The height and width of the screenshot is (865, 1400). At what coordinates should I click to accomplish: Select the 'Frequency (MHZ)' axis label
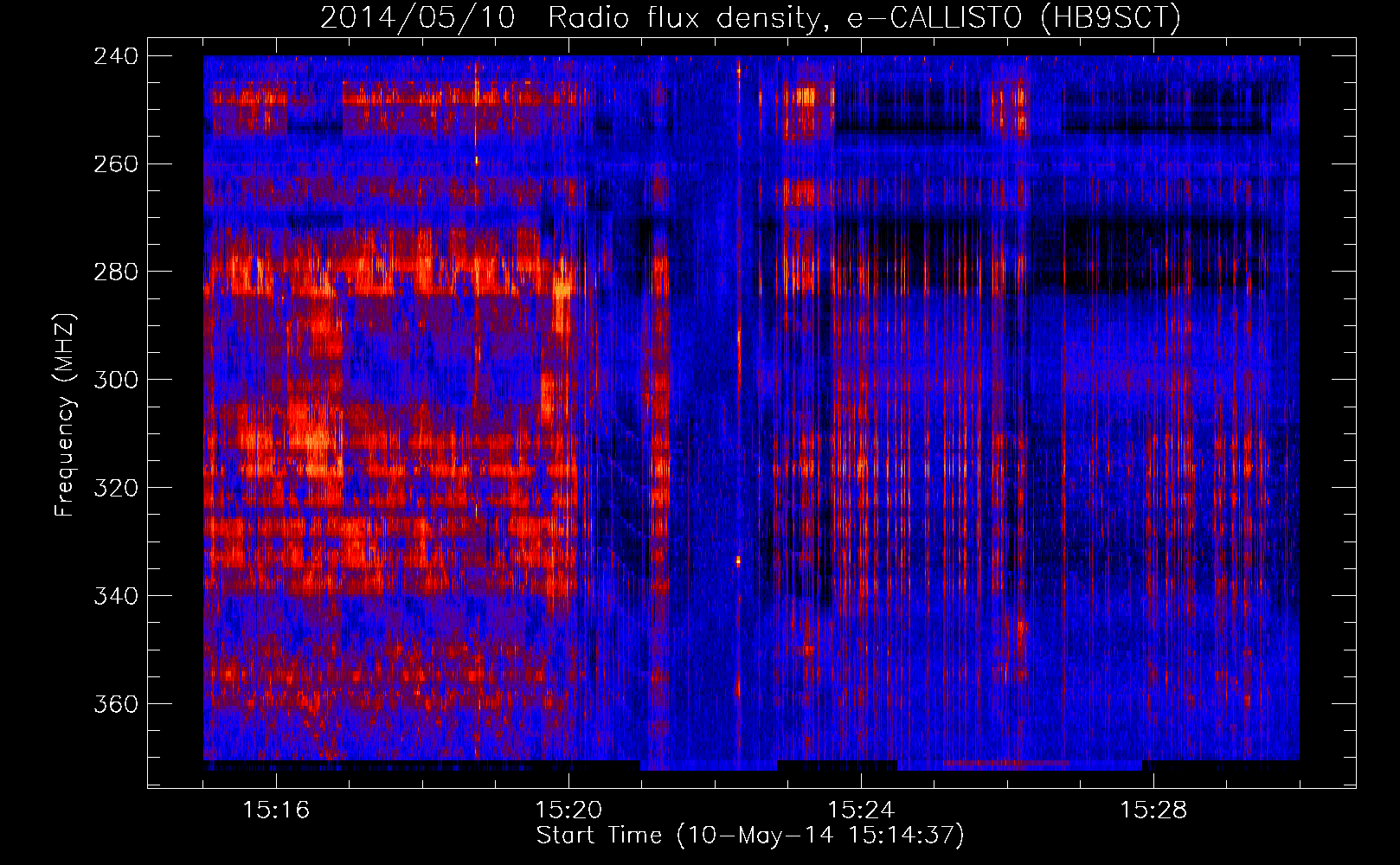65,415
